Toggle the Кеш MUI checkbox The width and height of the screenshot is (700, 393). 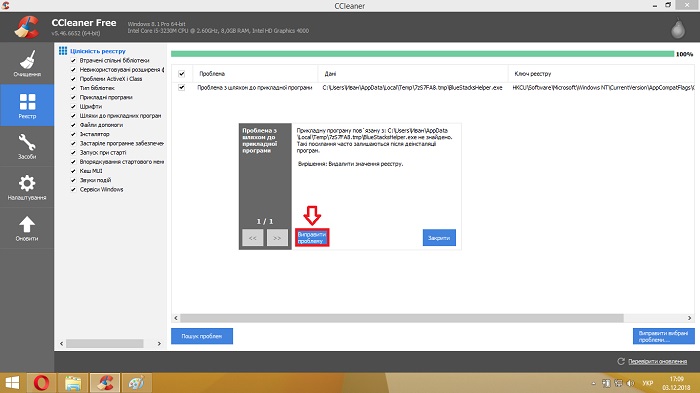tap(74, 171)
